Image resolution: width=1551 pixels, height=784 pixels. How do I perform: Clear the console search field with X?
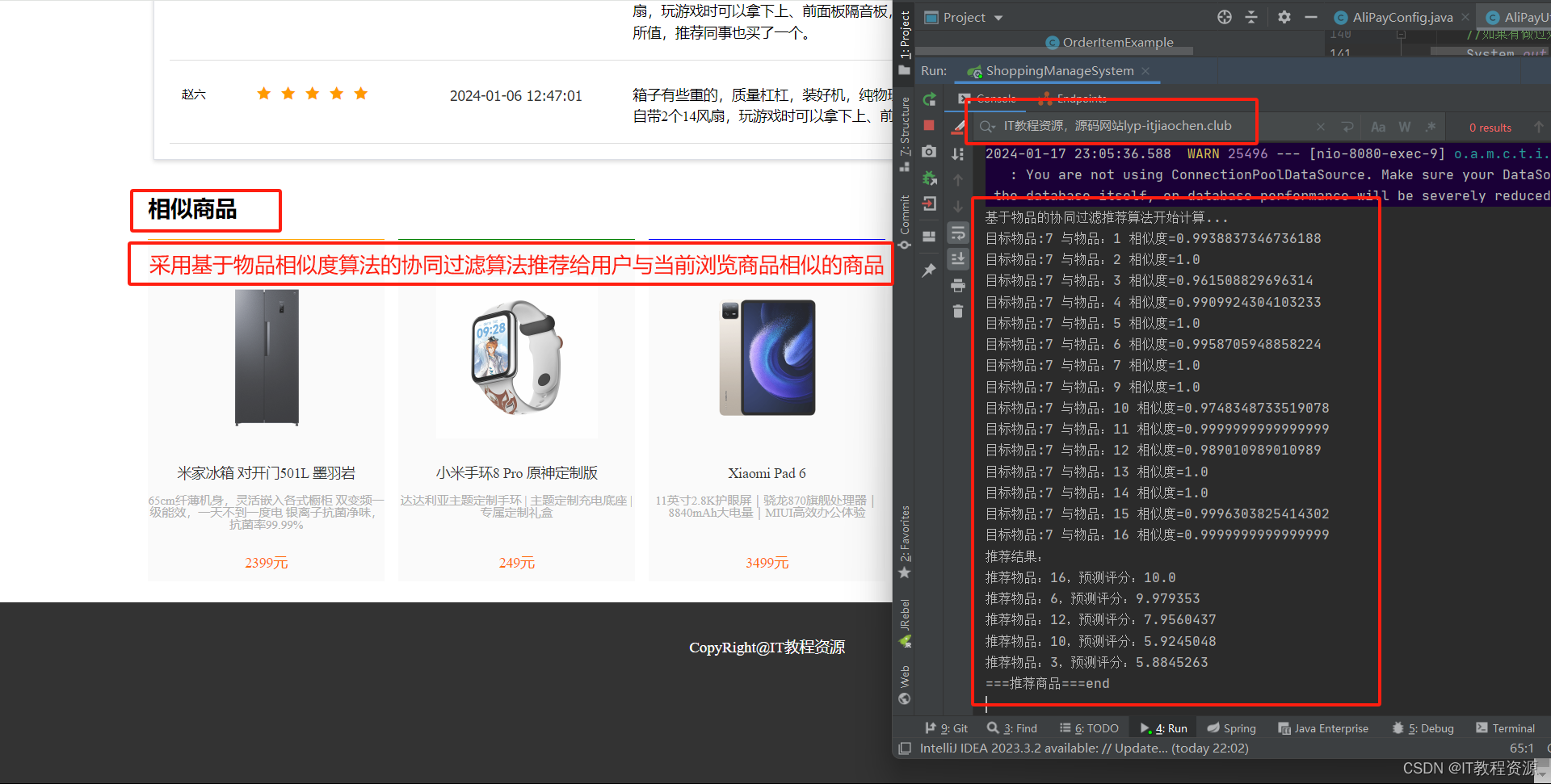1321,127
